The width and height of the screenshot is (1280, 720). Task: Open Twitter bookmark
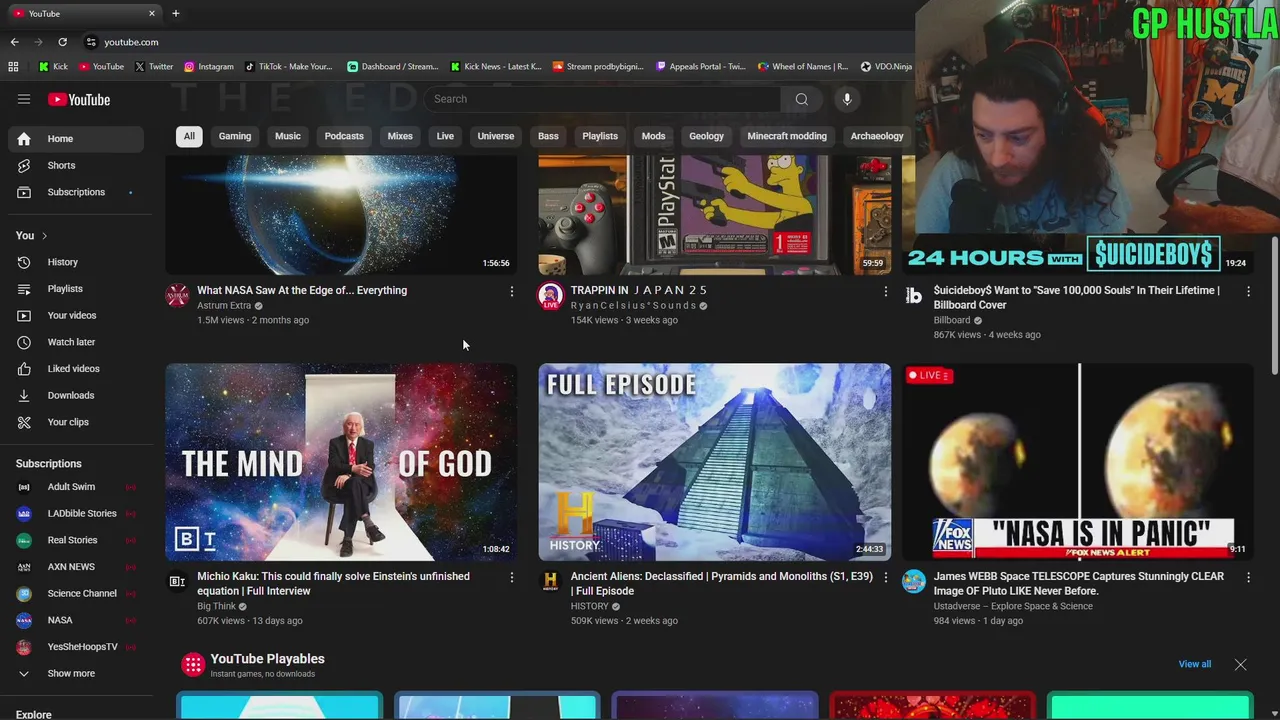coord(153,67)
